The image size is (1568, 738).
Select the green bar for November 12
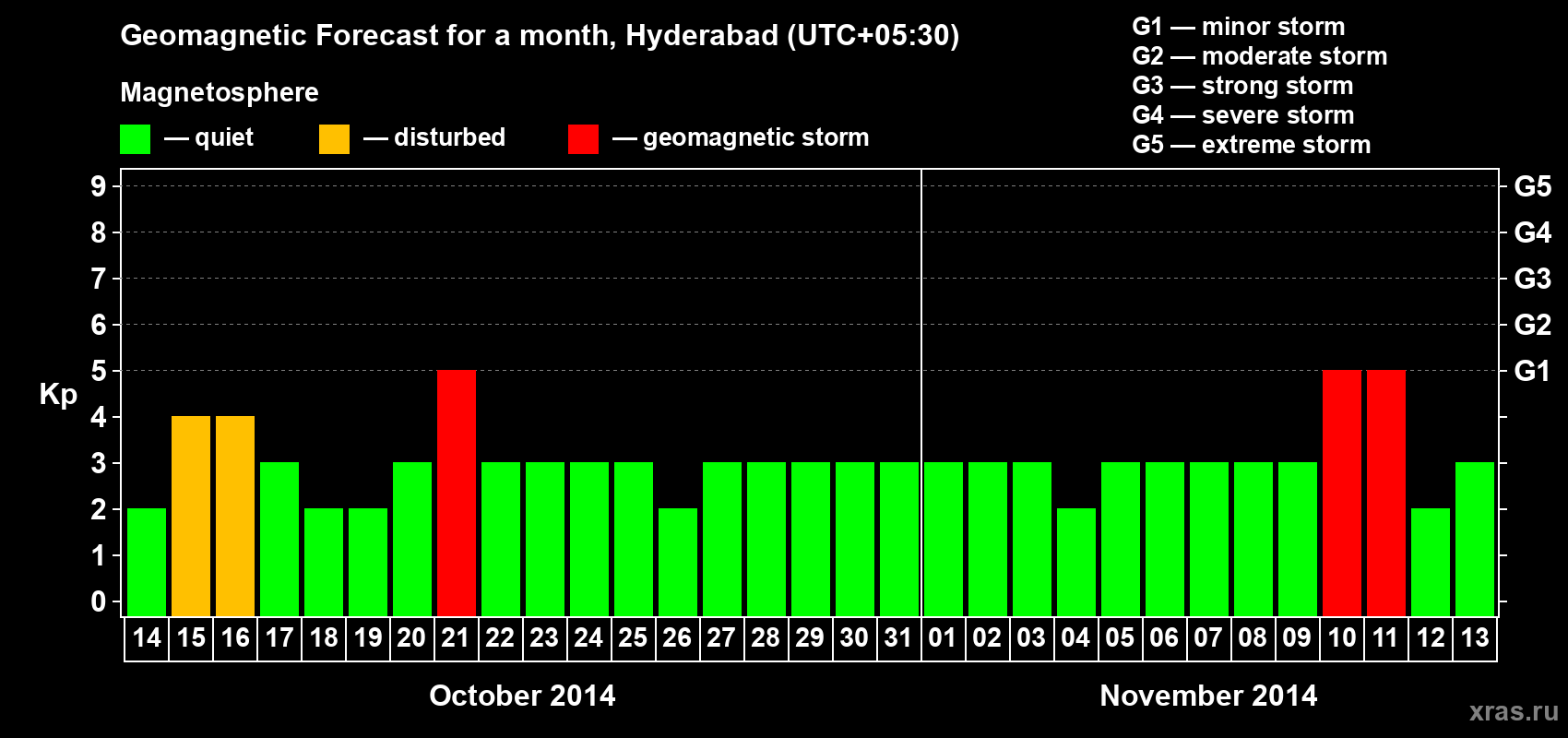click(x=1431, y=563)
